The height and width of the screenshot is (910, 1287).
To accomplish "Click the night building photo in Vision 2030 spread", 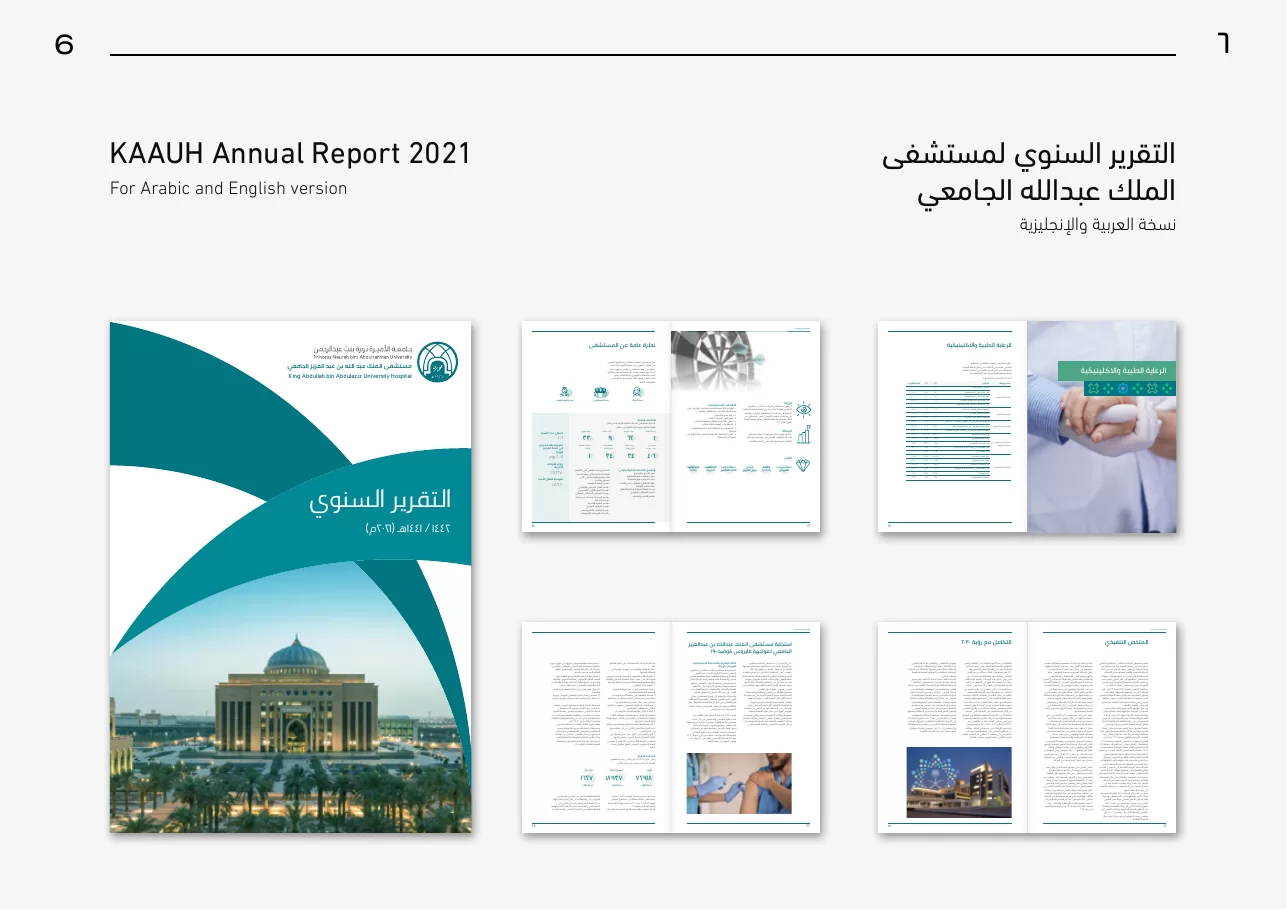I will click(958, 782).
